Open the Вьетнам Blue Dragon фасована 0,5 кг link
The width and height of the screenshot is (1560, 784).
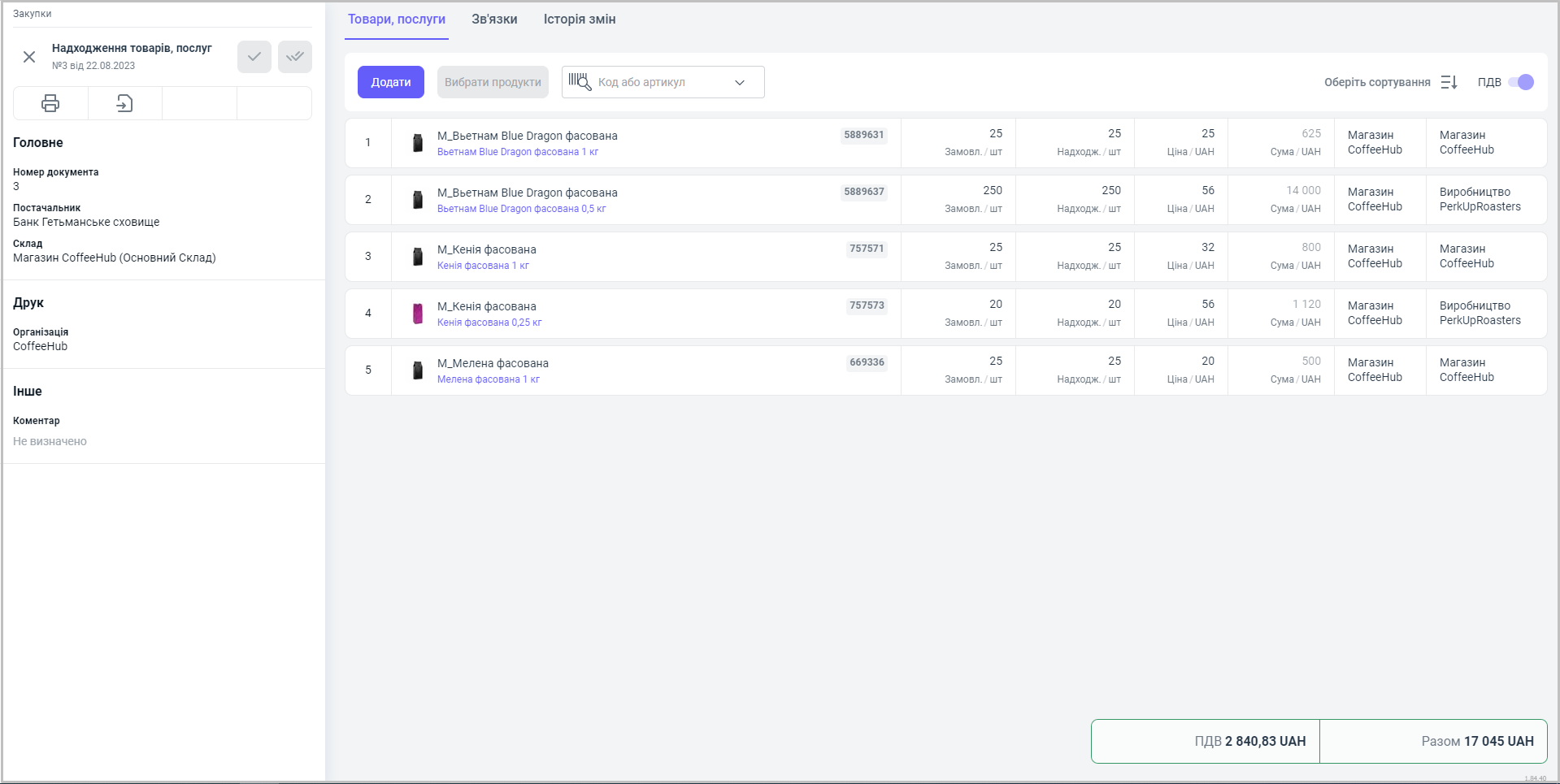coord(521,209)
